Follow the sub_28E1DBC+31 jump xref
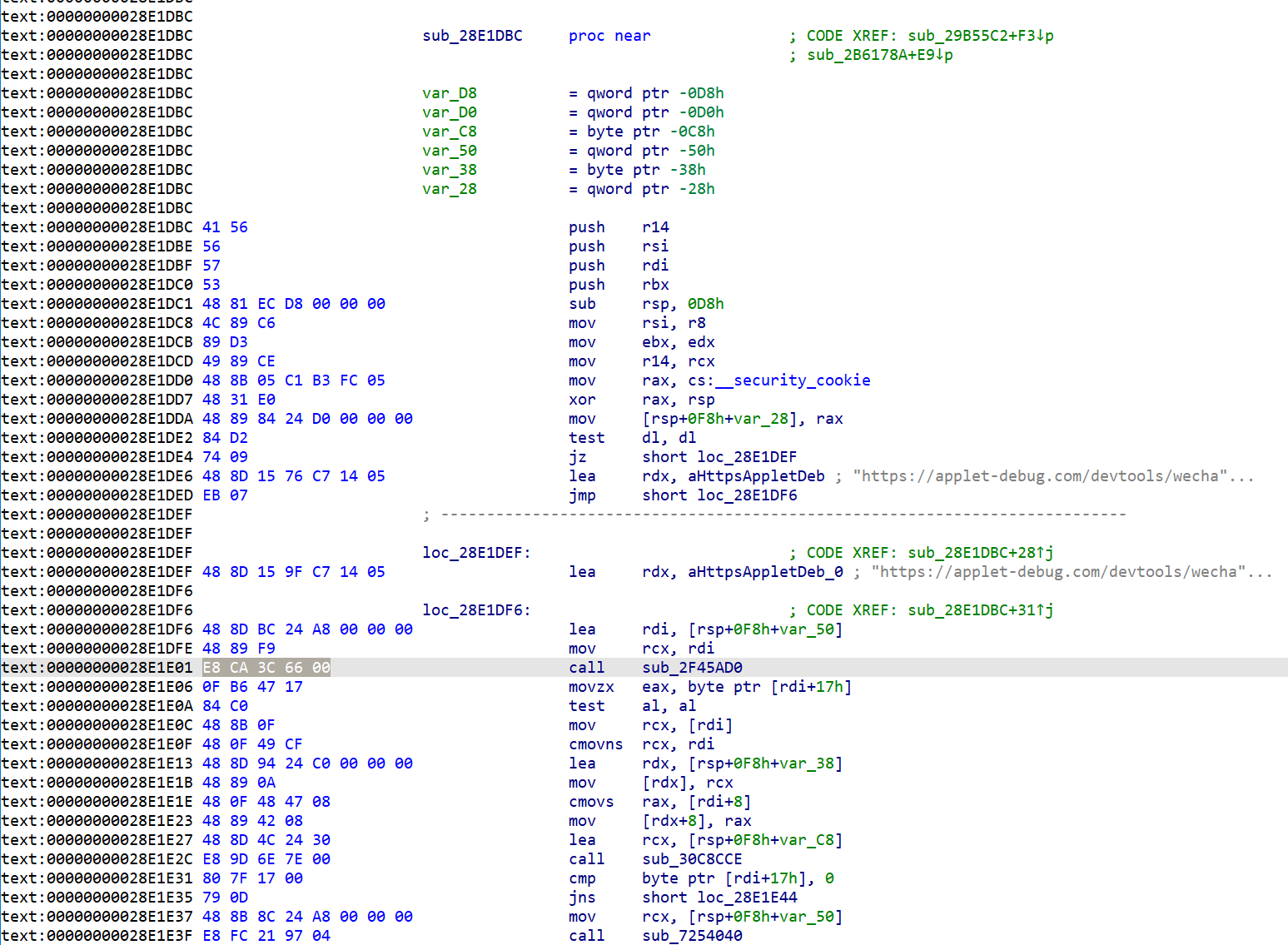Viewport: 1288px width, 945px height. click(980, 610)
